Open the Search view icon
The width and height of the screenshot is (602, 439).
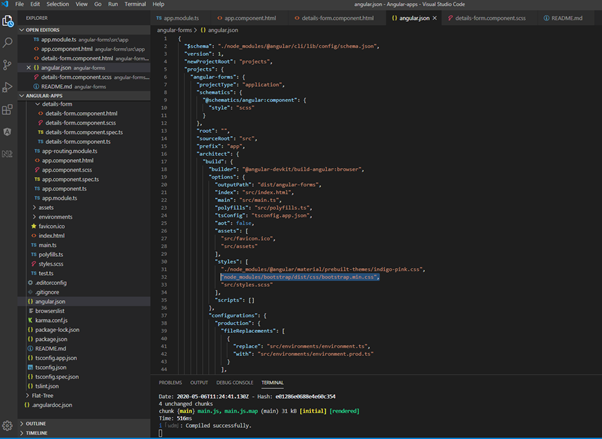(x=7, y=43)
